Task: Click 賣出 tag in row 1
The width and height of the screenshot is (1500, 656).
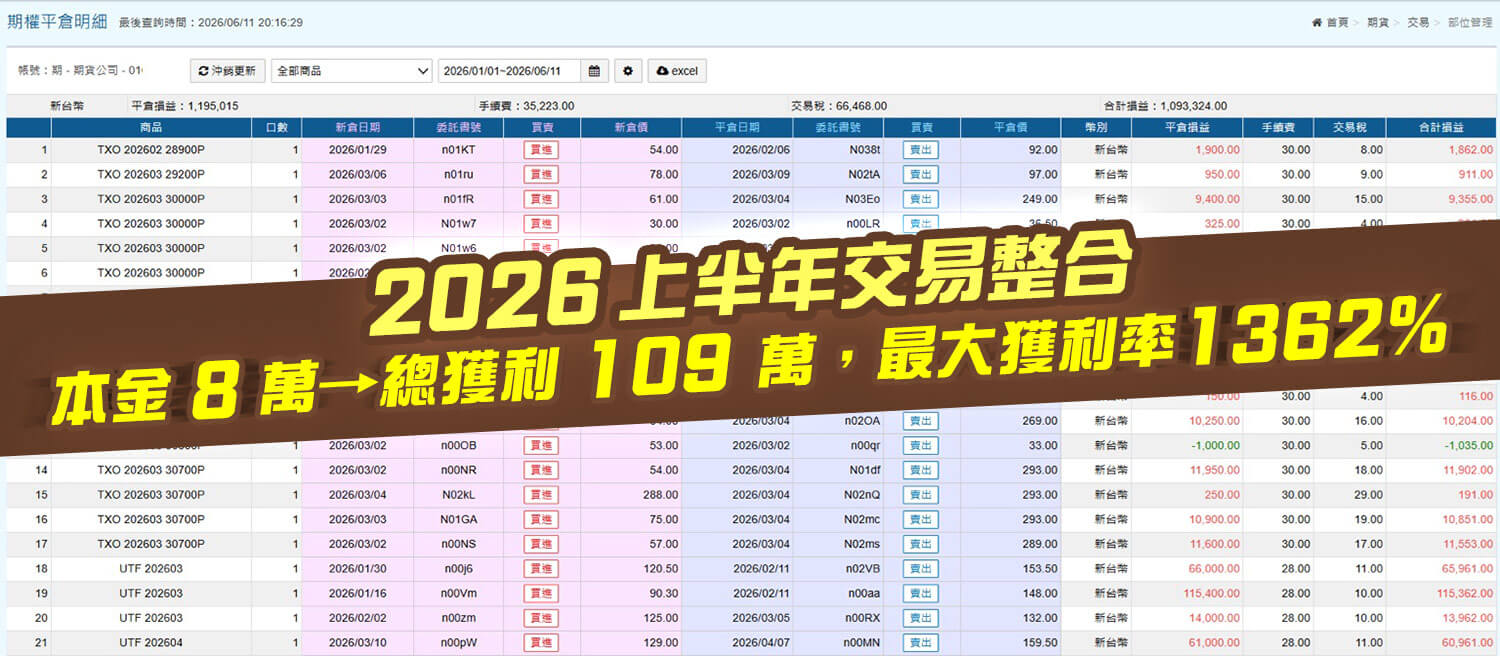Action: [921, 150]
